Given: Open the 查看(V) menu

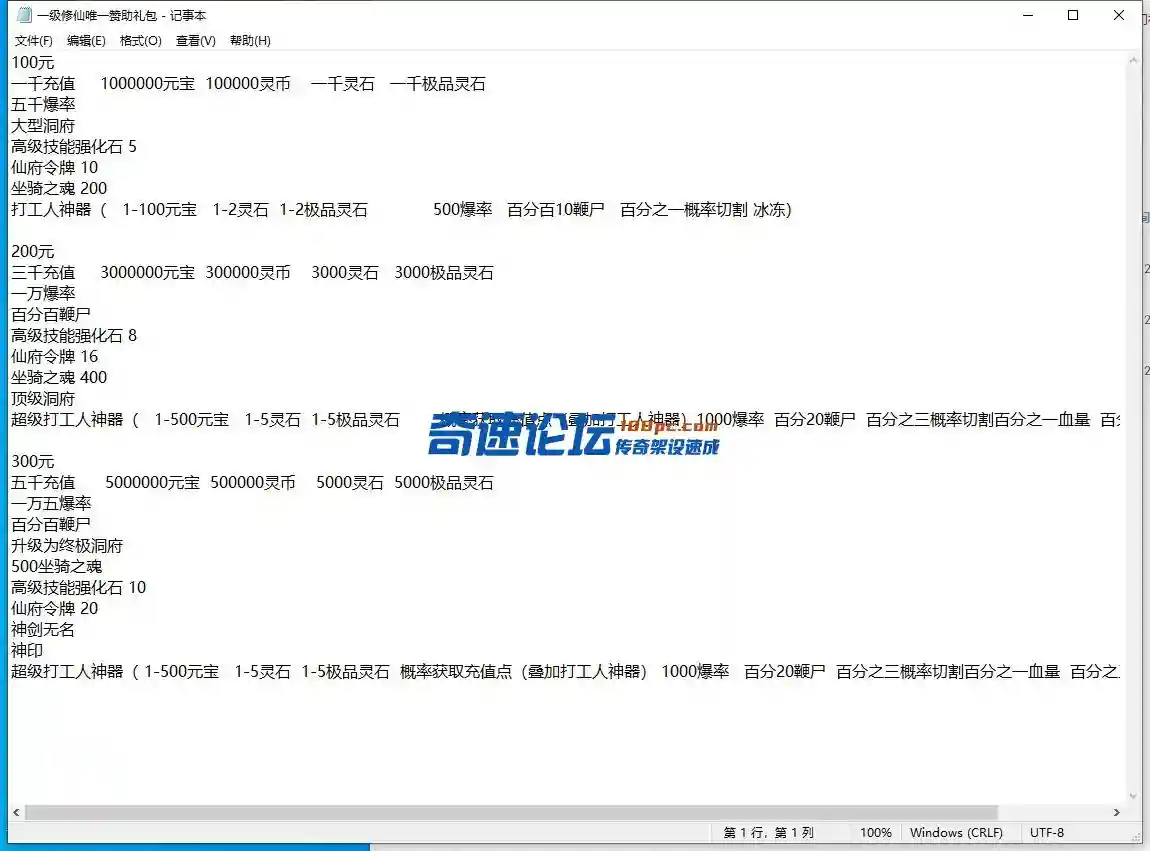Looking at the screenshot, I should click(196, 40).
